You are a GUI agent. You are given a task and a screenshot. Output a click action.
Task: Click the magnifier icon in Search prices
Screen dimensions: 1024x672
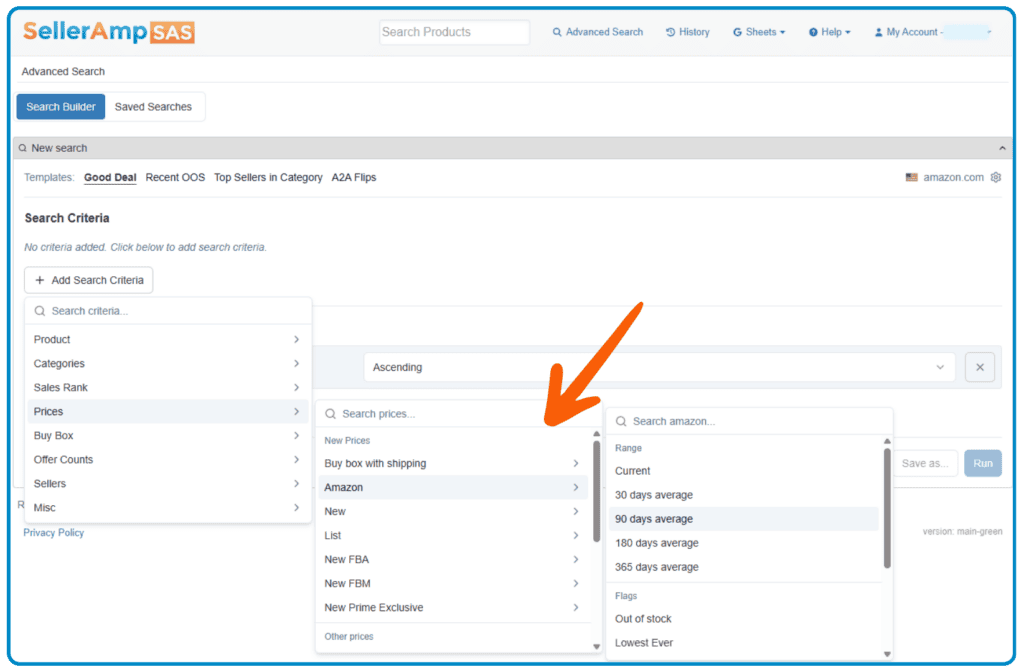330,414
